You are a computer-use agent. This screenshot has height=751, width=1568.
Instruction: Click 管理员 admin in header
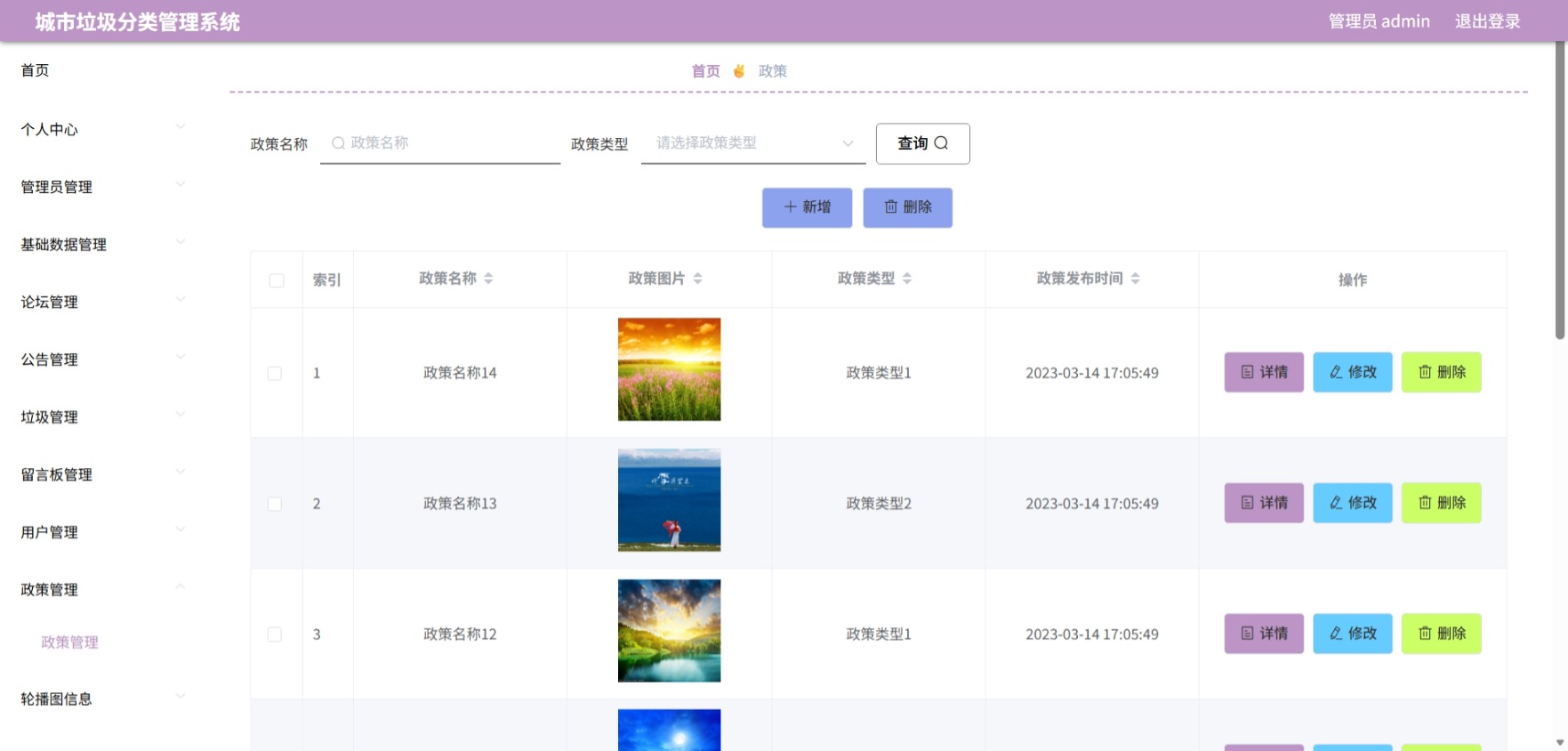click(x=1379, y=21)
